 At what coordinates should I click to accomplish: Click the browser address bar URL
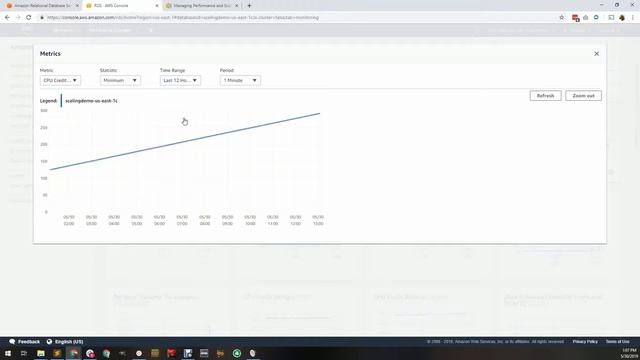[x=183, y=18]
